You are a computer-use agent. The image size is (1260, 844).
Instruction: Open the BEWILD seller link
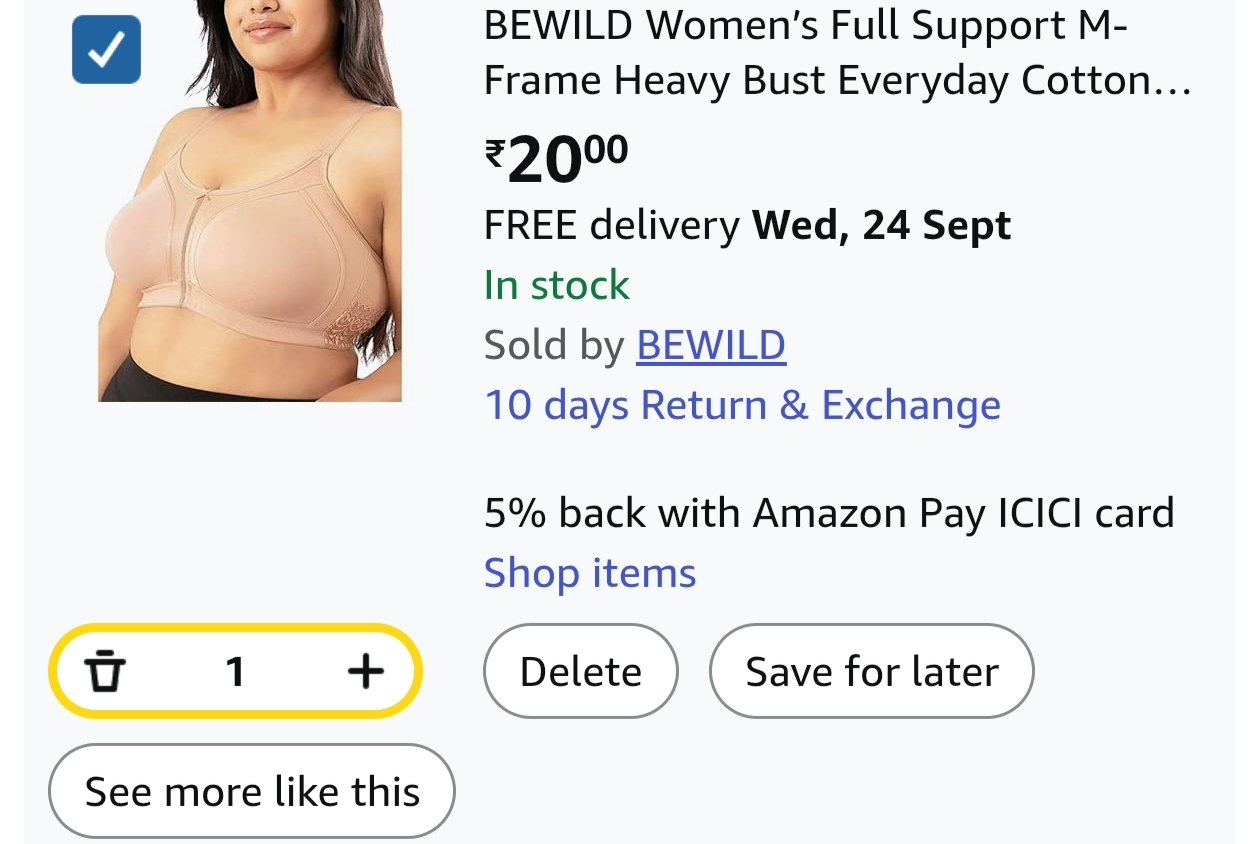(711, 345)
